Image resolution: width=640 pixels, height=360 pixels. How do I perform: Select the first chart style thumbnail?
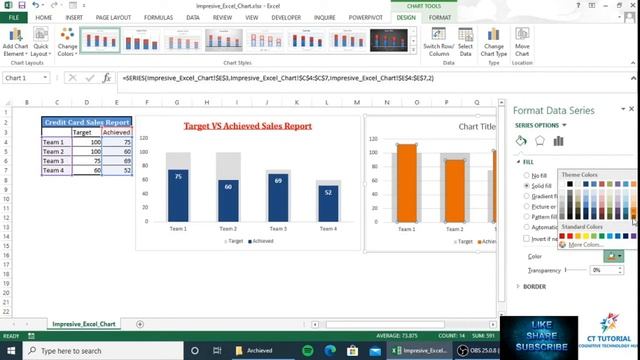[x=100, y=40]
